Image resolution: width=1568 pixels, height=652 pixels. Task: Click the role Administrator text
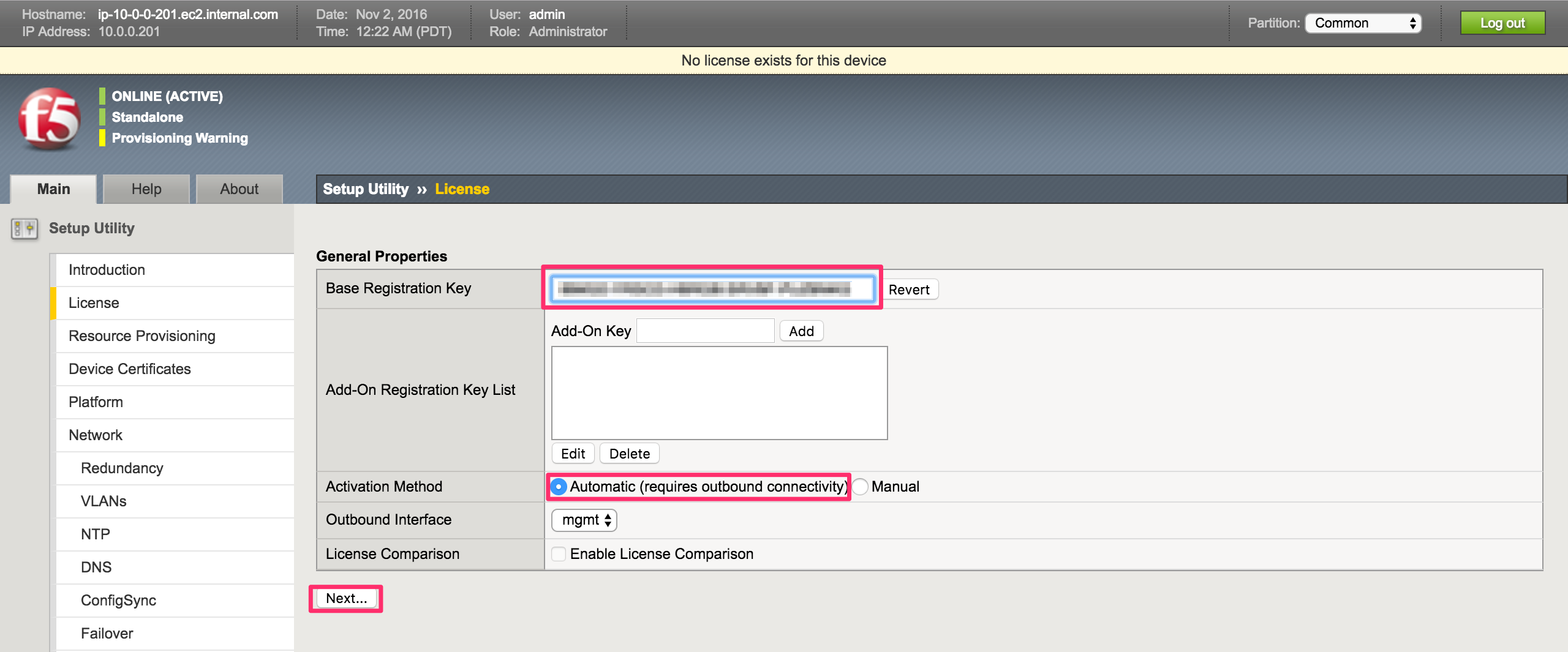tap(568, 31)
